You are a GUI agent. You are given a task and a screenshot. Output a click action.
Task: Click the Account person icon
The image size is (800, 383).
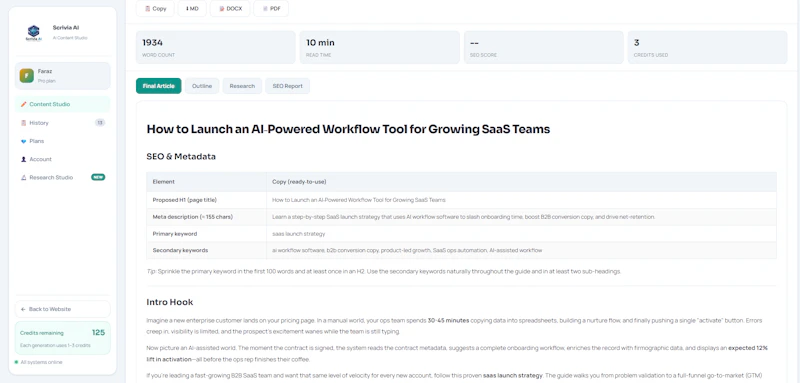tap(23, 159)
